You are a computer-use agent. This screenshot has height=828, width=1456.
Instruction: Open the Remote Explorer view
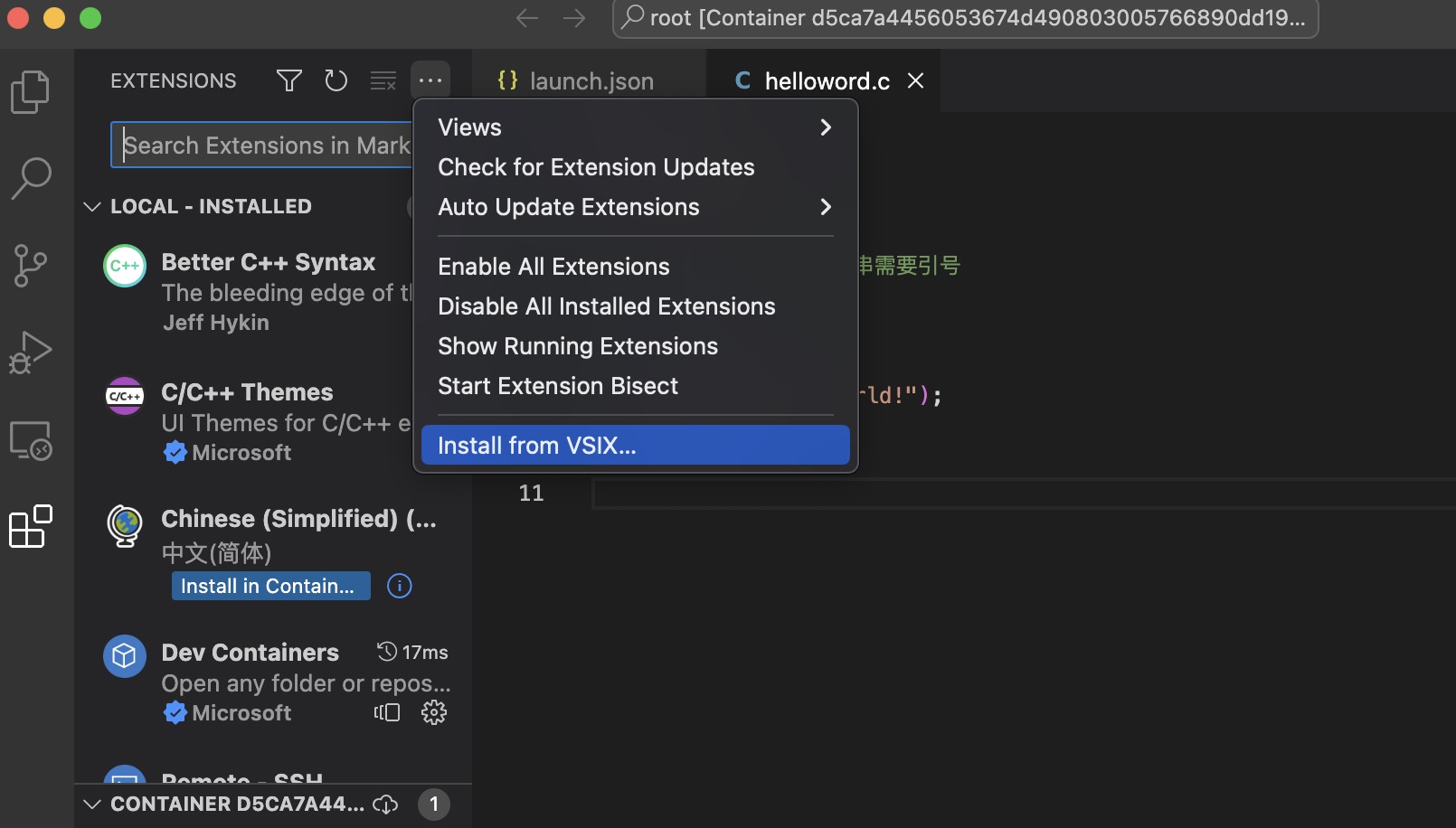pos(31,440)
